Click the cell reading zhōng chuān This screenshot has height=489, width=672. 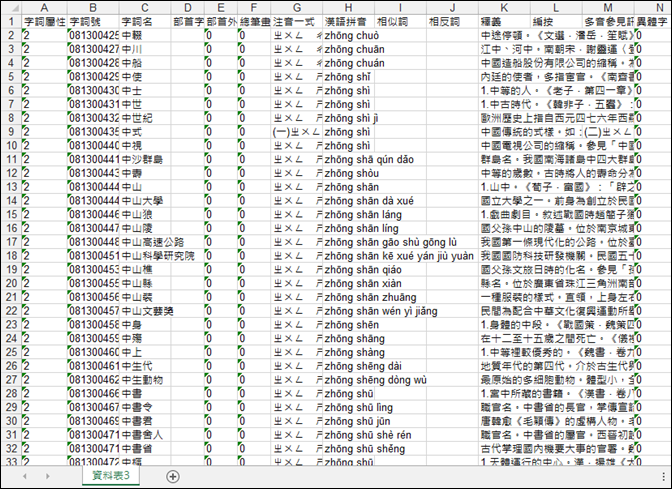coord(348,49)
